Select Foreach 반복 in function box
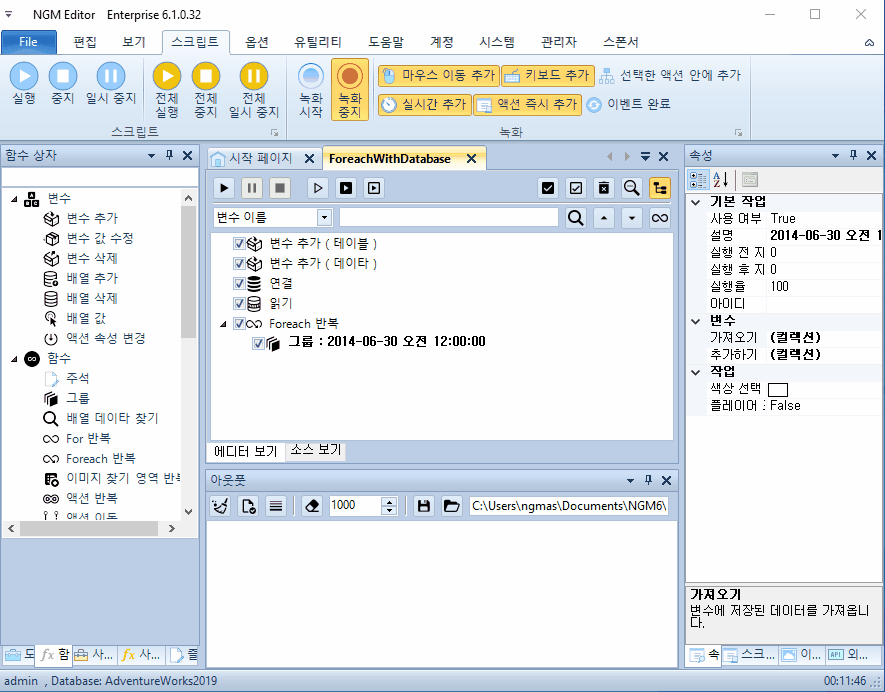Screen dimensions: 885x692 click(x=100, y=458)
